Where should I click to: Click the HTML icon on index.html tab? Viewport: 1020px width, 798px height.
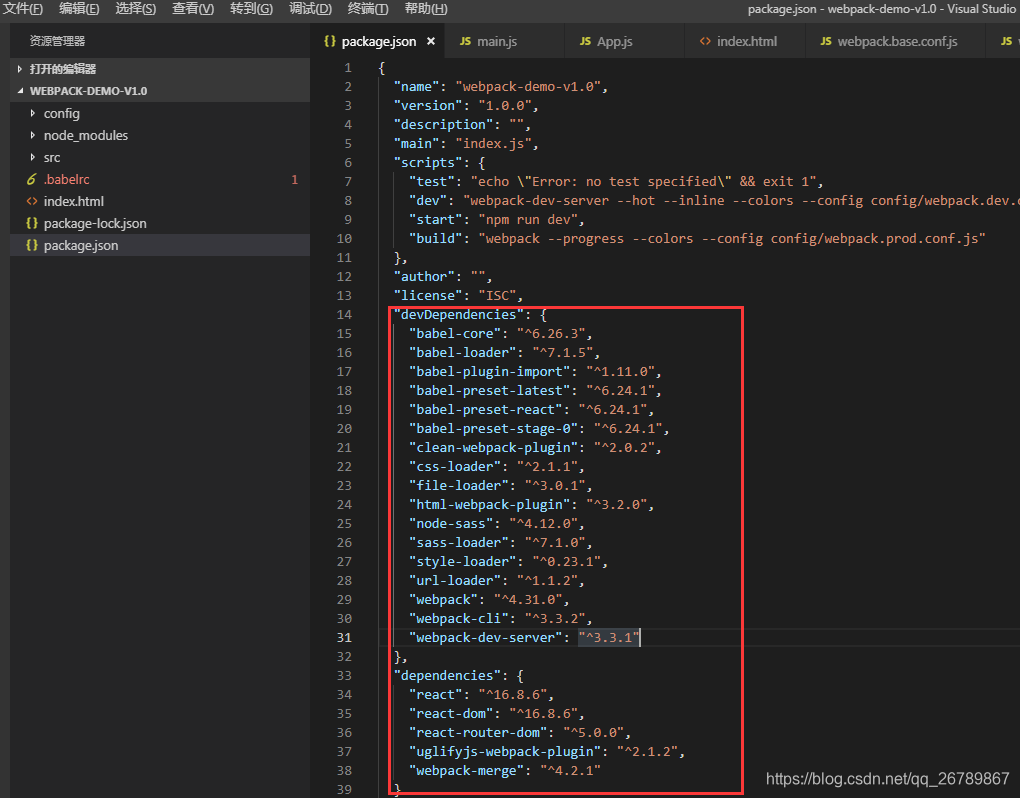pos(705,41)
